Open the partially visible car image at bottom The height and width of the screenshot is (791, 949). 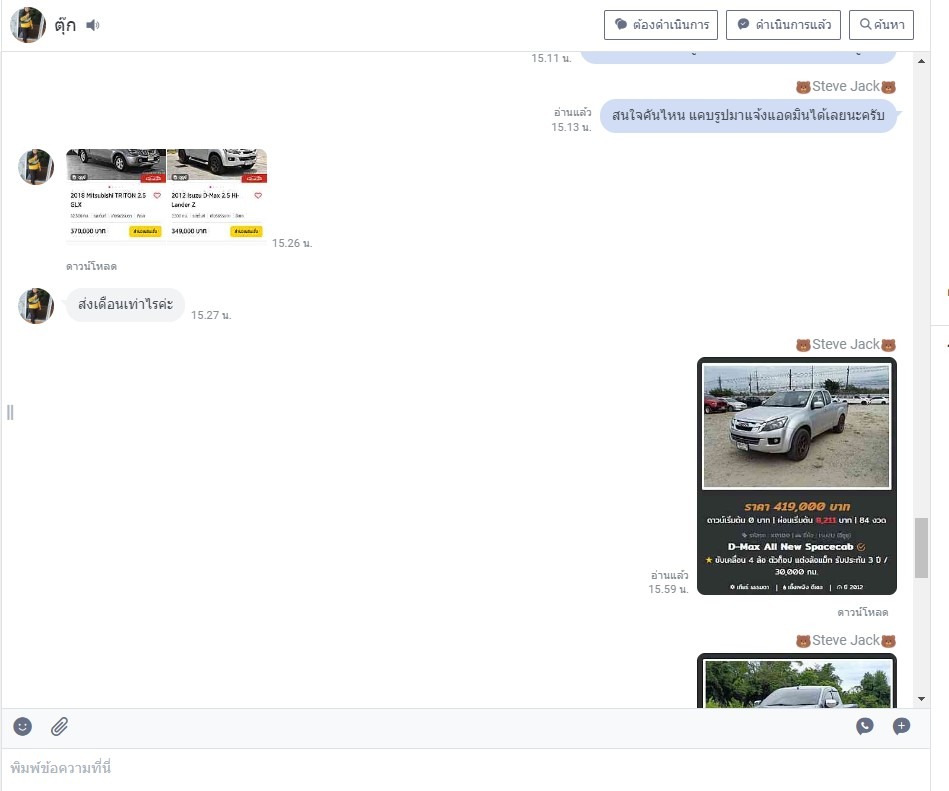[x=796, y=681]
